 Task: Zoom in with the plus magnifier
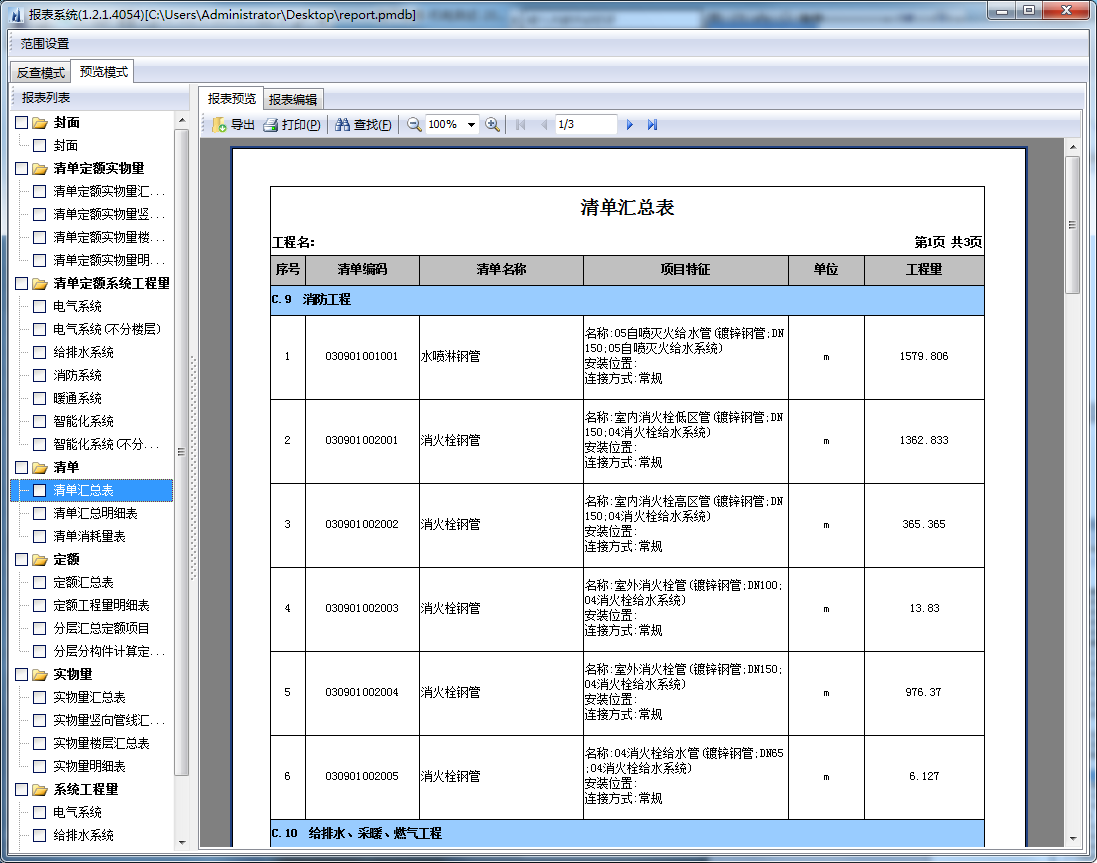(492, 125)
